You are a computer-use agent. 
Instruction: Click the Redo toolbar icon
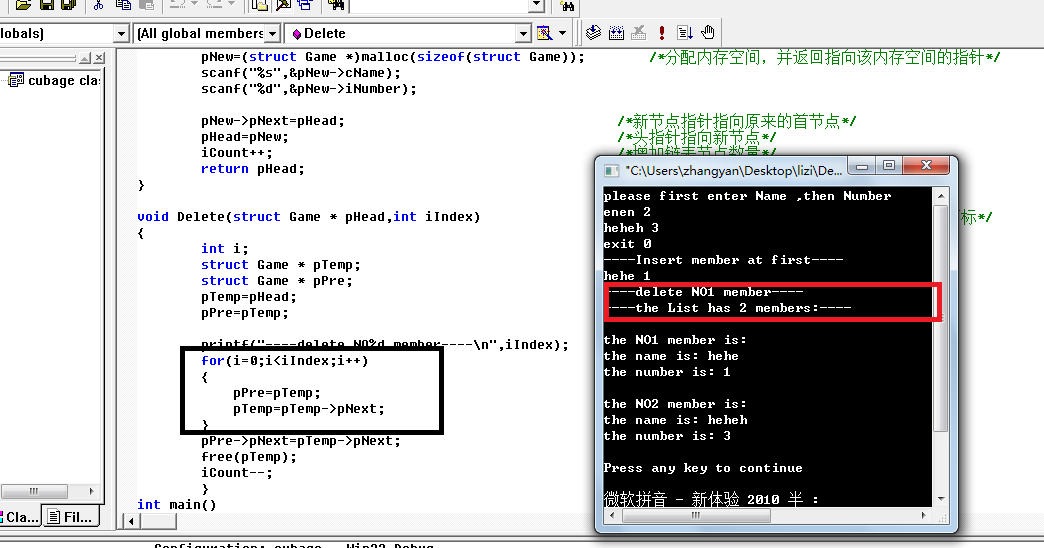[x=214, y=5]
